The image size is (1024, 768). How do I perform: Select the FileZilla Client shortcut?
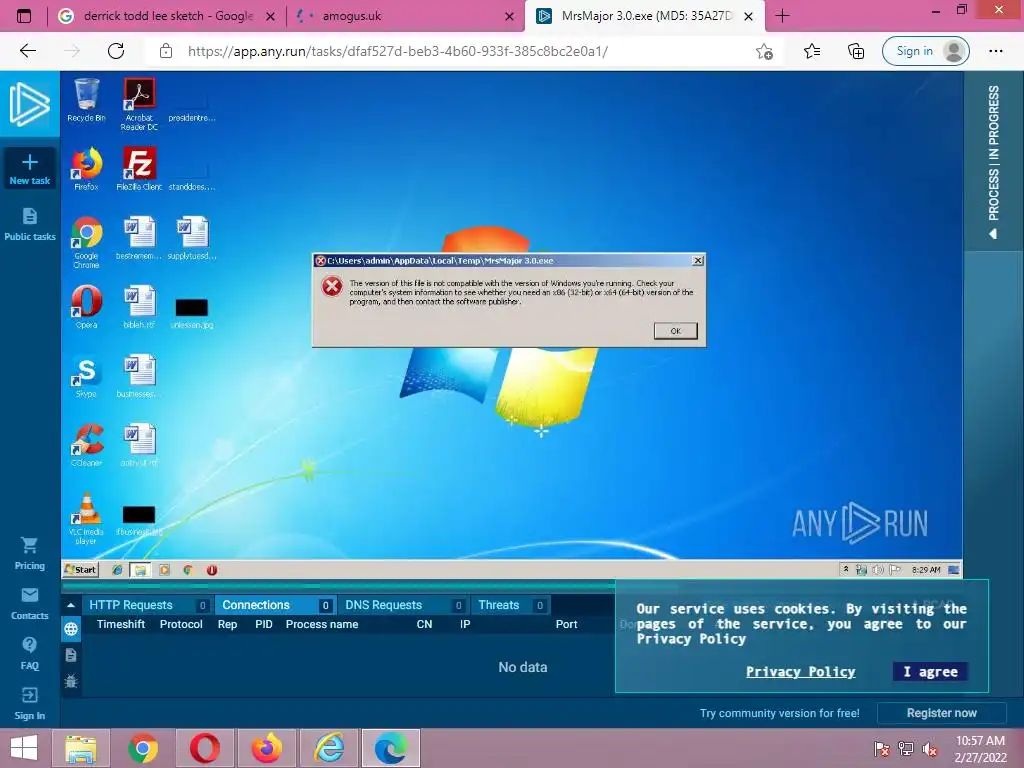click(139, 168)
